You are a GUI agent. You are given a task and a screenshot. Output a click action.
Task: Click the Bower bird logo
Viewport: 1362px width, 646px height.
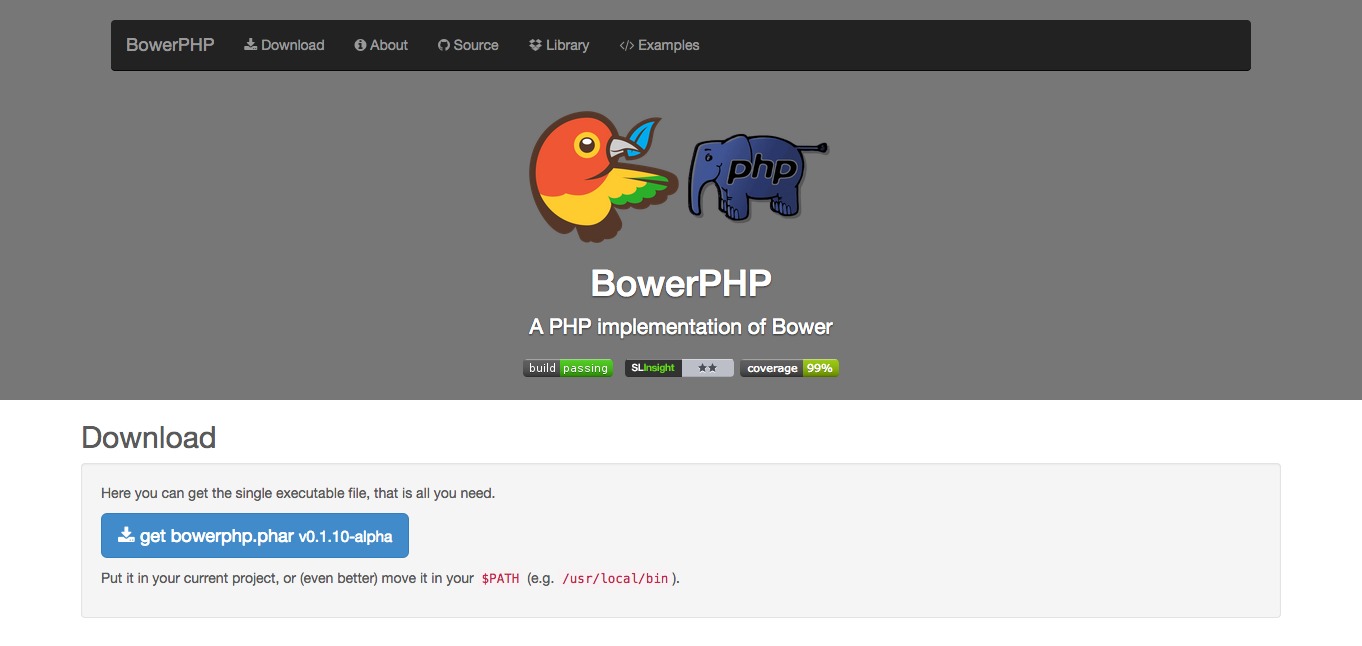tap(604, 177)
